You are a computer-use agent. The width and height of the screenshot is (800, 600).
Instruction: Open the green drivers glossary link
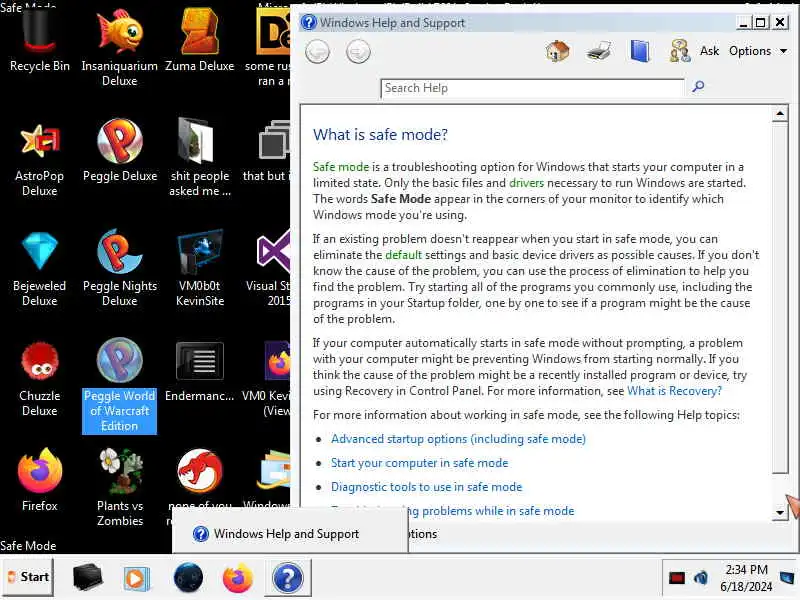tap(527, 183)
